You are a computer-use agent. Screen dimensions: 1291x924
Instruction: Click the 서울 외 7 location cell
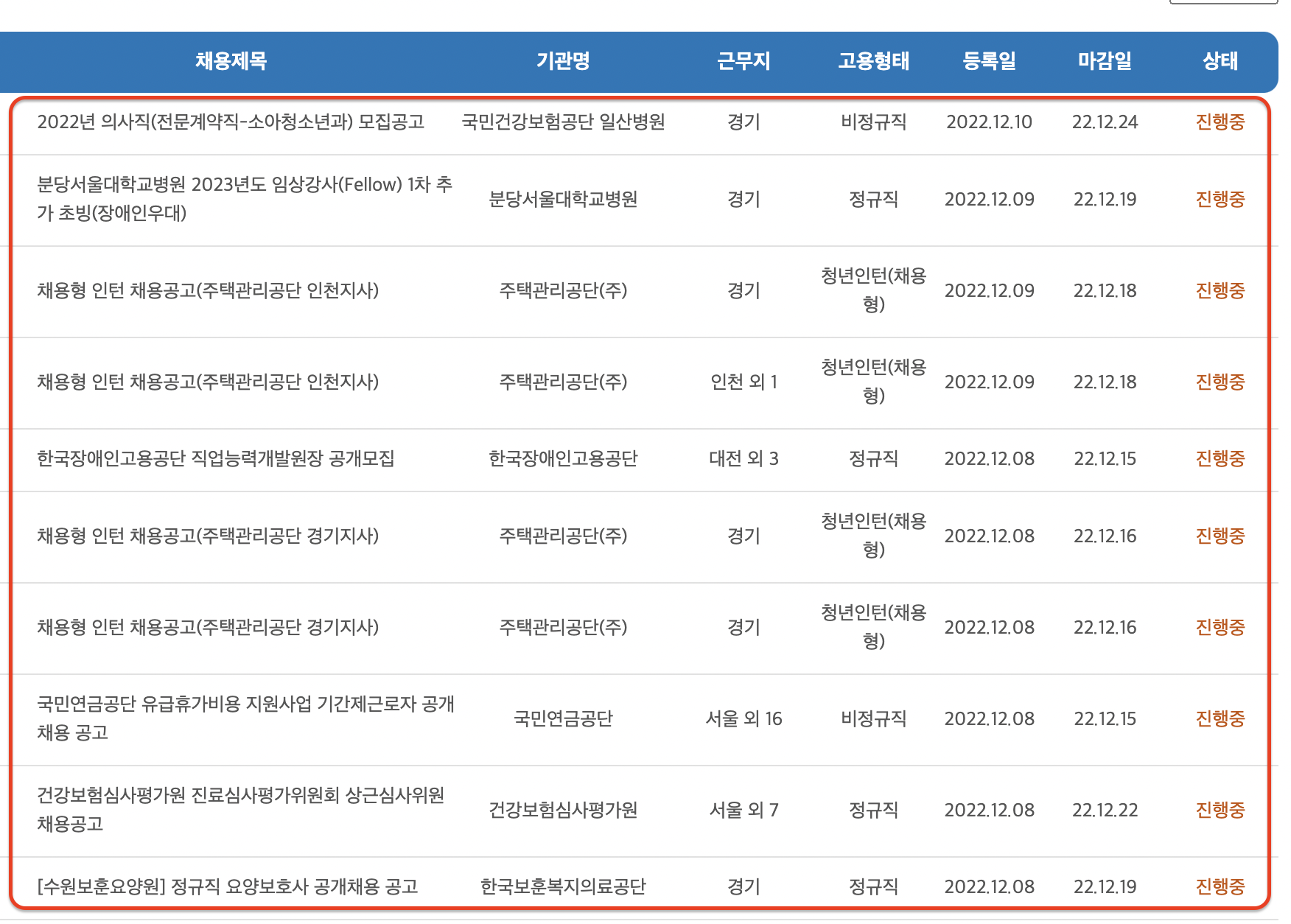(x=744, y=810)
